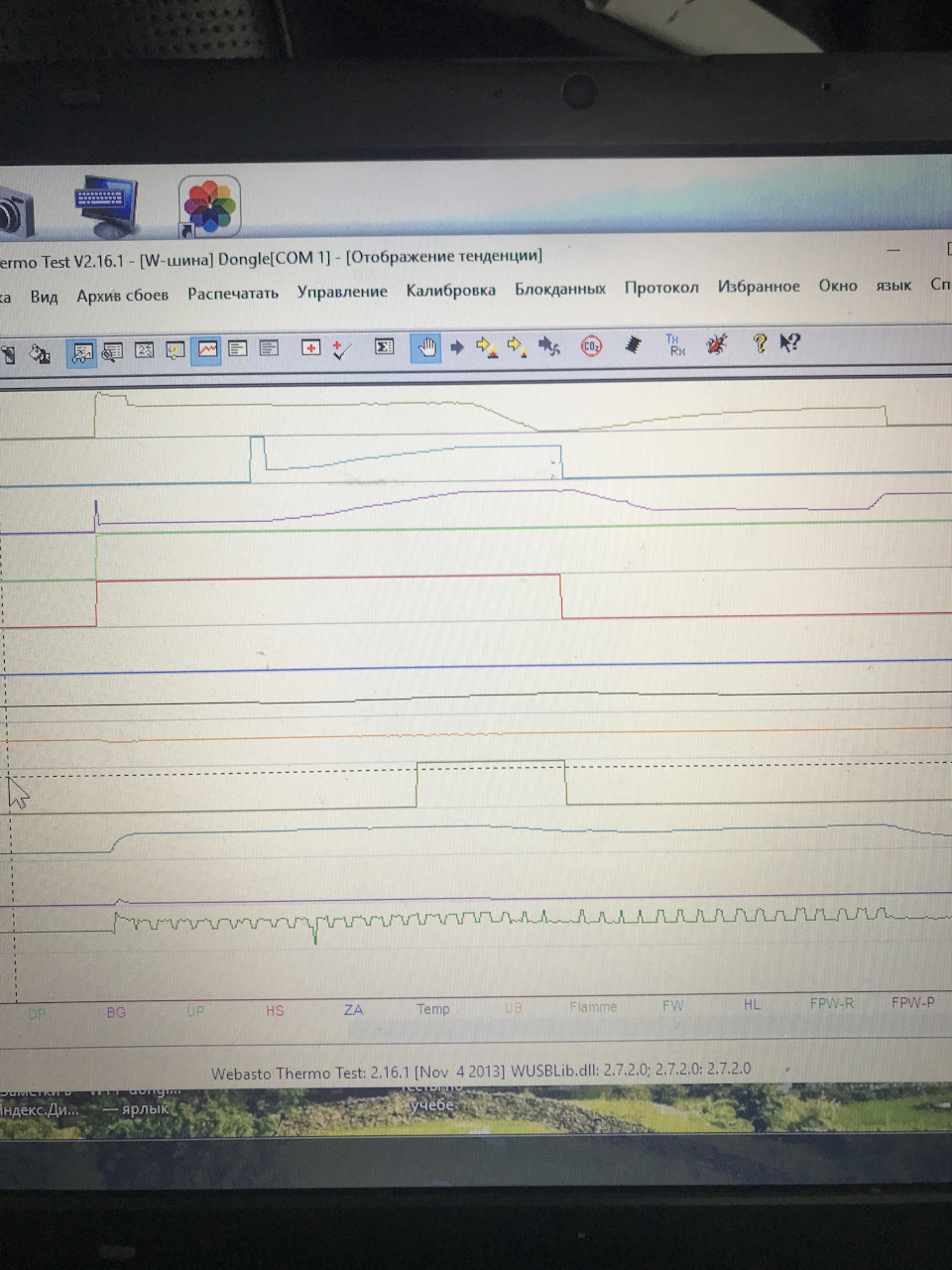
Task: Open the Распечатать menu
Action: coord(233,293)
